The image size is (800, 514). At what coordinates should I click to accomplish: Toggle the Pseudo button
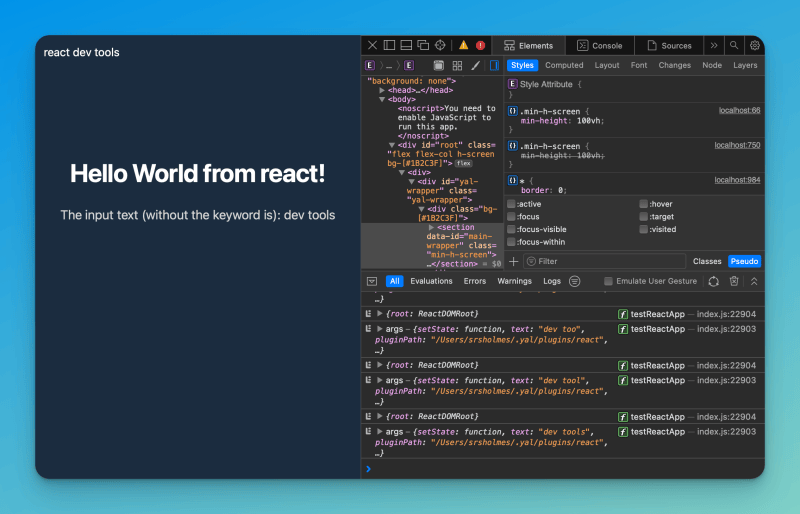point(744,261)
